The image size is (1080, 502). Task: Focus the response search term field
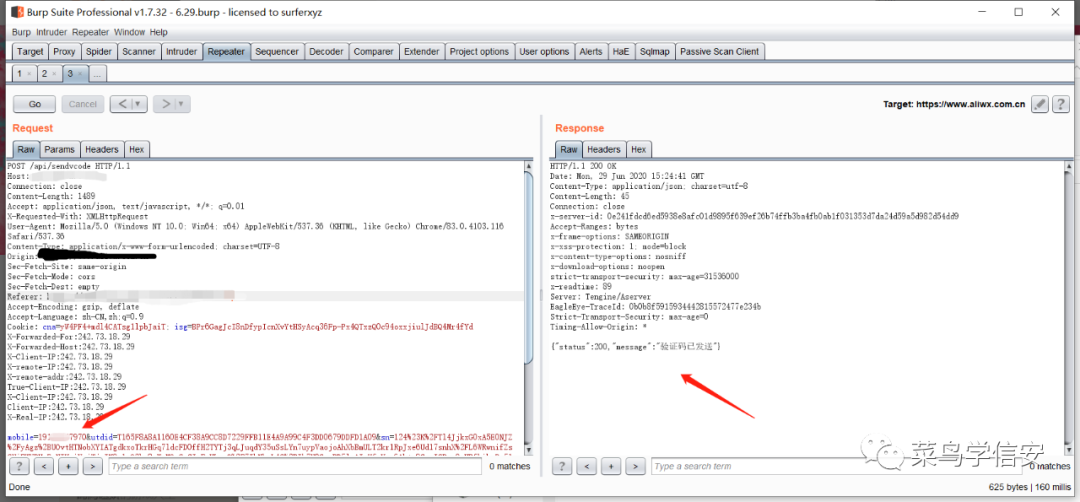pyautogui.click(x=838, y=467)
